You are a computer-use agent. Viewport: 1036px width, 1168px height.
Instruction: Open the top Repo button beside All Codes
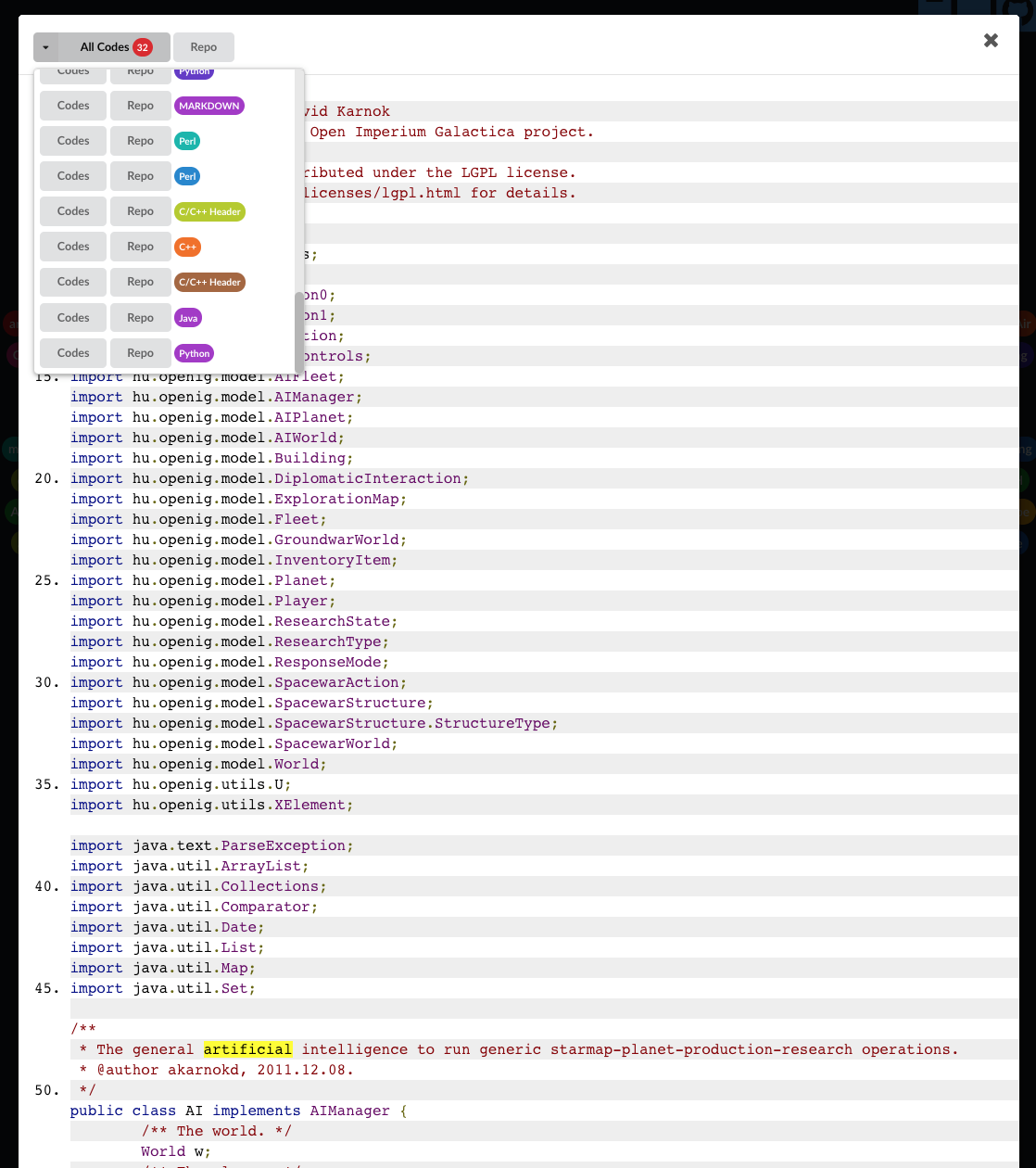[x=203, y=47]
